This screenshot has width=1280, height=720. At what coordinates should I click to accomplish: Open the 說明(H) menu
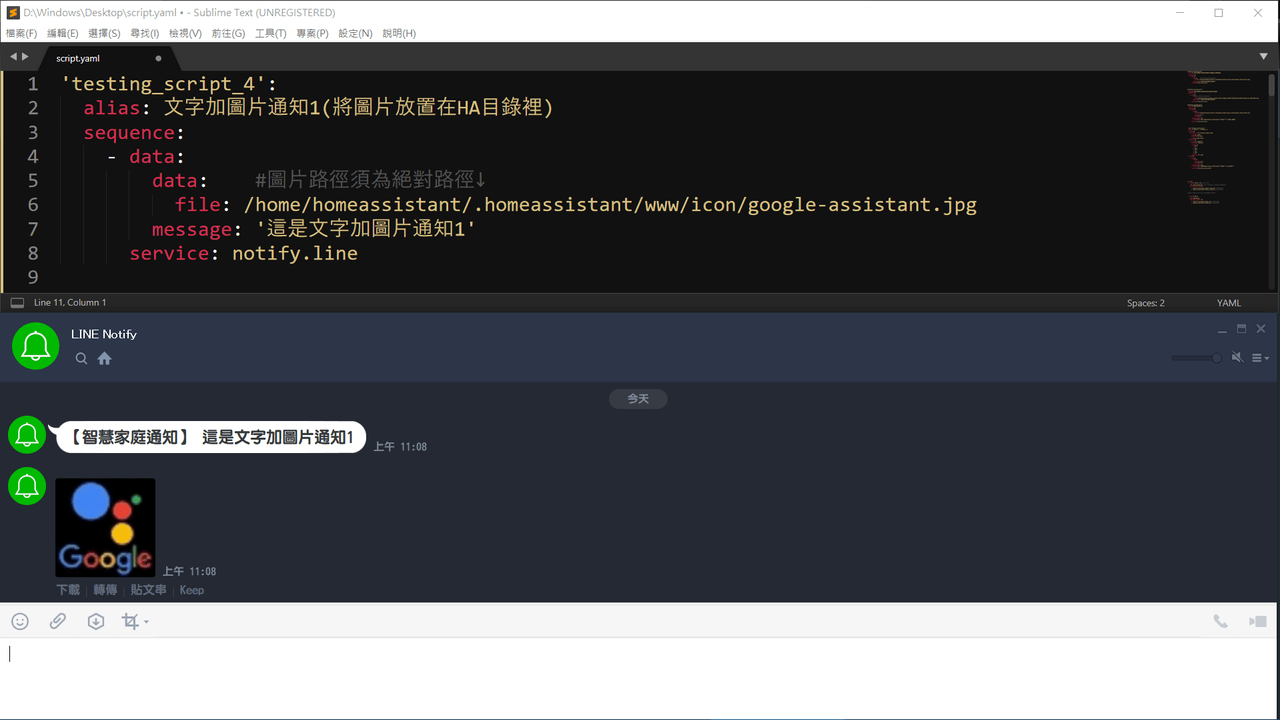click(x=399, y=33)
